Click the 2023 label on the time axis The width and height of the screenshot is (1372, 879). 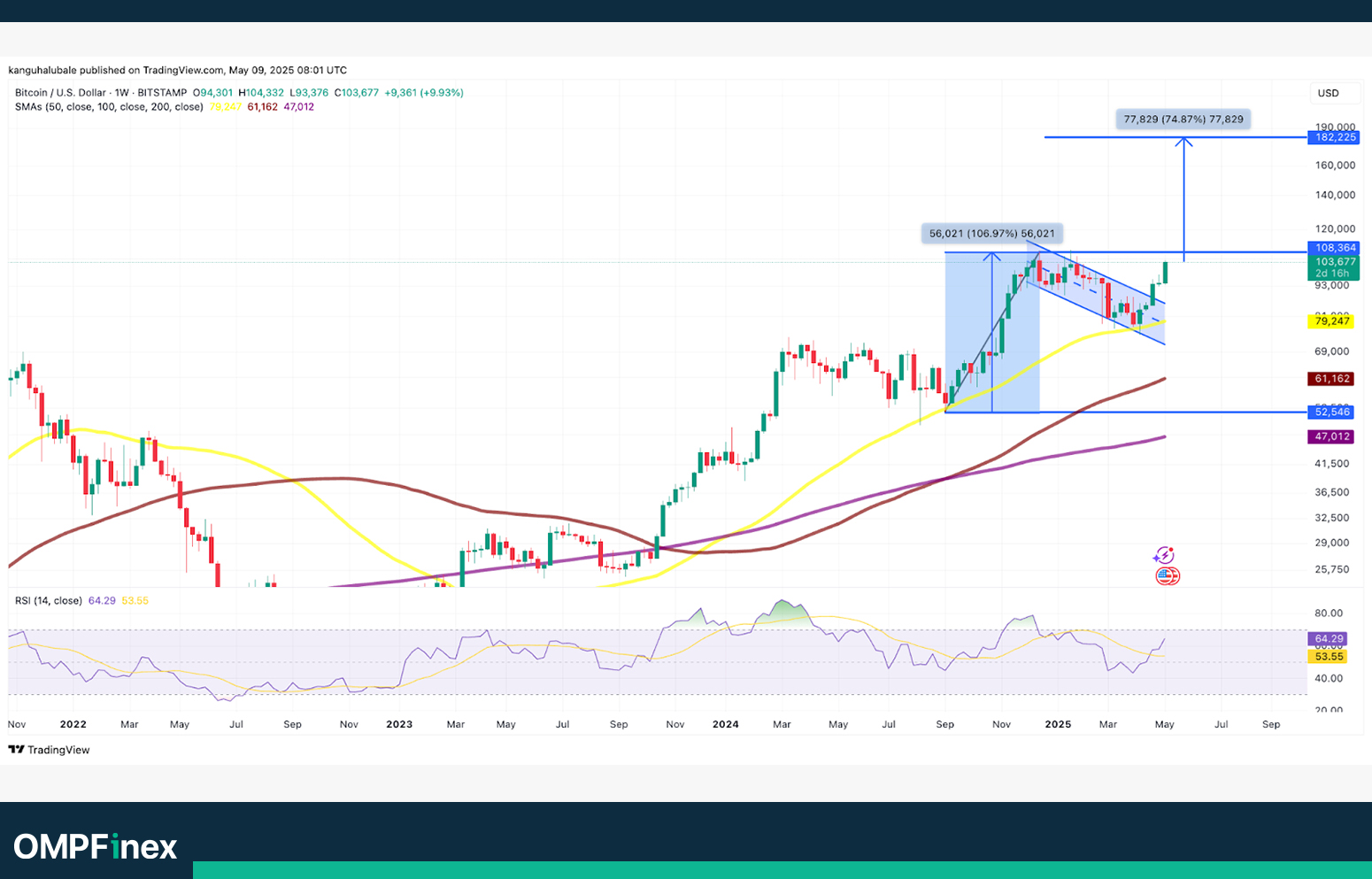[x=399, y=724]
